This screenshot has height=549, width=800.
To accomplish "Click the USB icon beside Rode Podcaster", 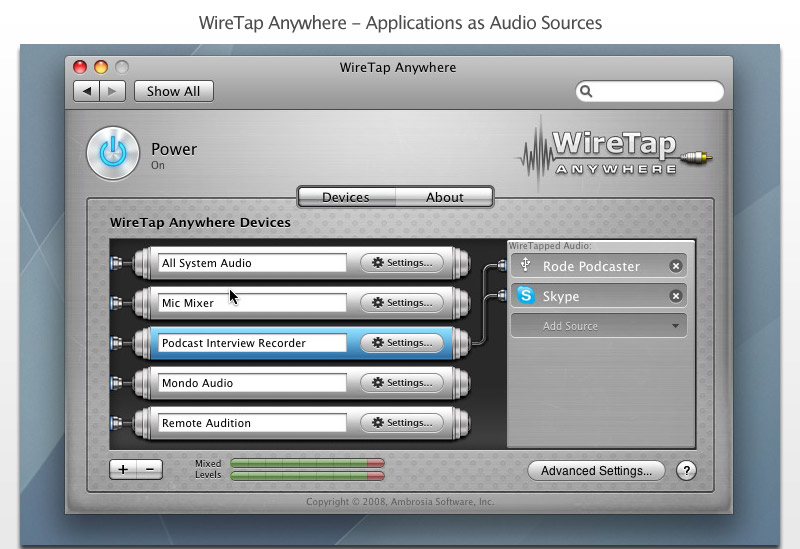I will pyautogui.click(x=526, y=265).
